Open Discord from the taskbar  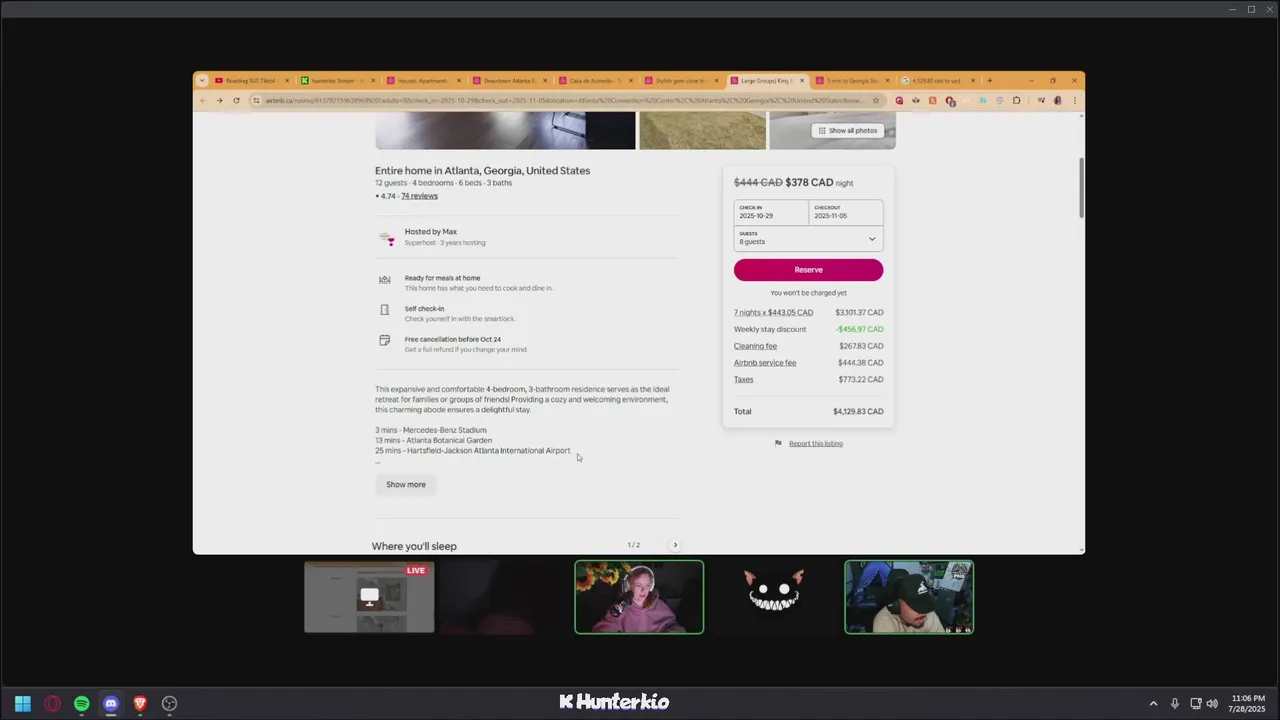pyautogui.click(x=110, y=704)
